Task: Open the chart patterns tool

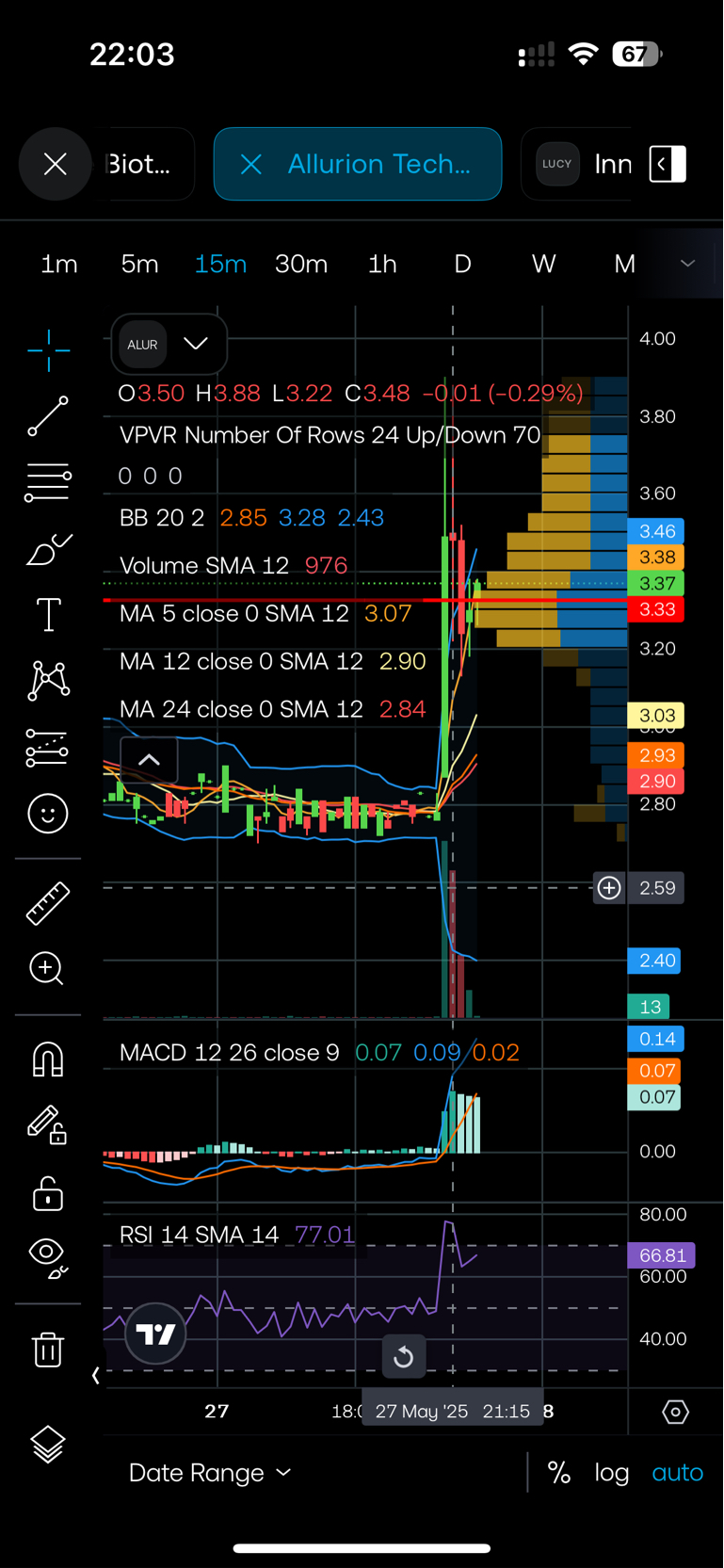Action: click(x=48, y=680)
